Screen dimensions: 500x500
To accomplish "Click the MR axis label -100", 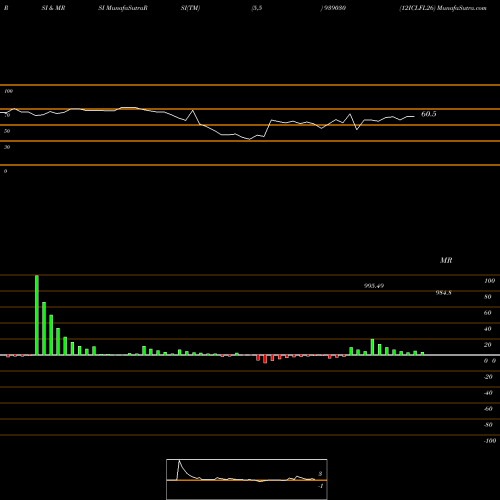I will (490, 441).
